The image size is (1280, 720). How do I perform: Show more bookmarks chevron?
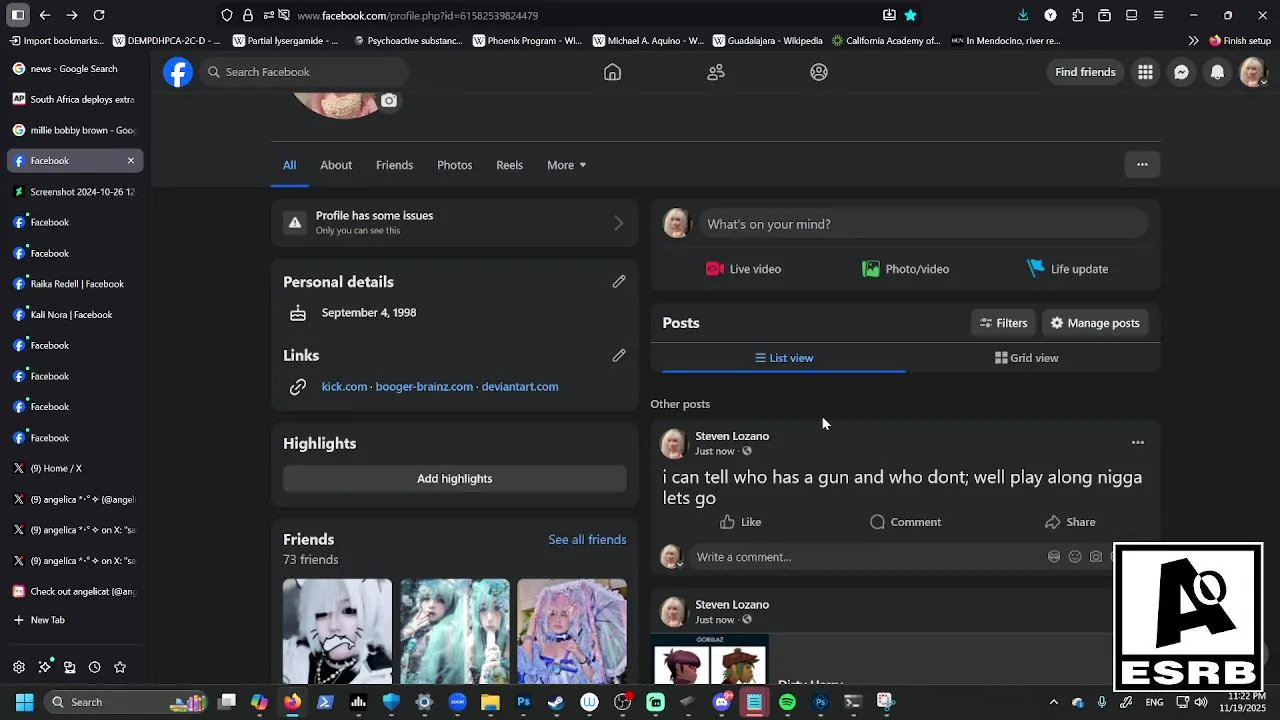pos(1193,41)
